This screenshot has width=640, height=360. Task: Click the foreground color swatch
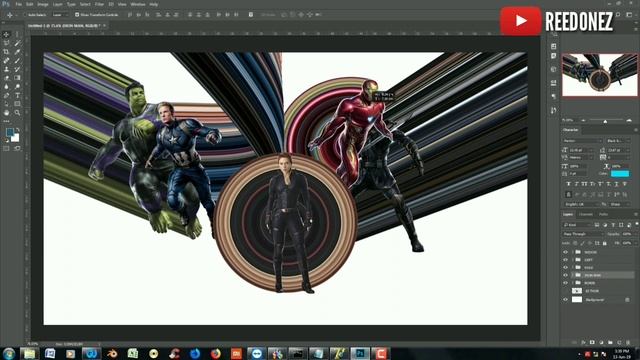point(9,132)
